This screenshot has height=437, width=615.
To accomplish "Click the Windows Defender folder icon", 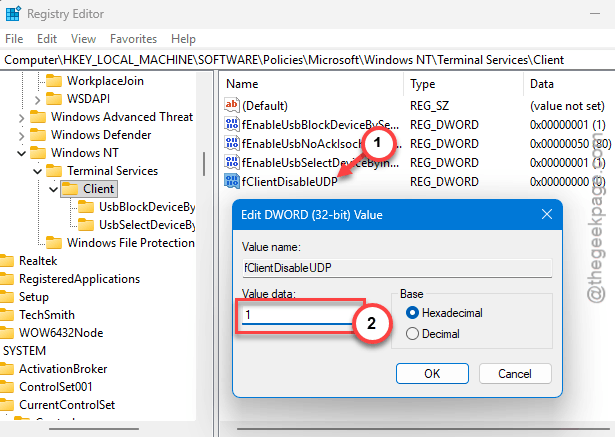I will [x=38, y=135].
